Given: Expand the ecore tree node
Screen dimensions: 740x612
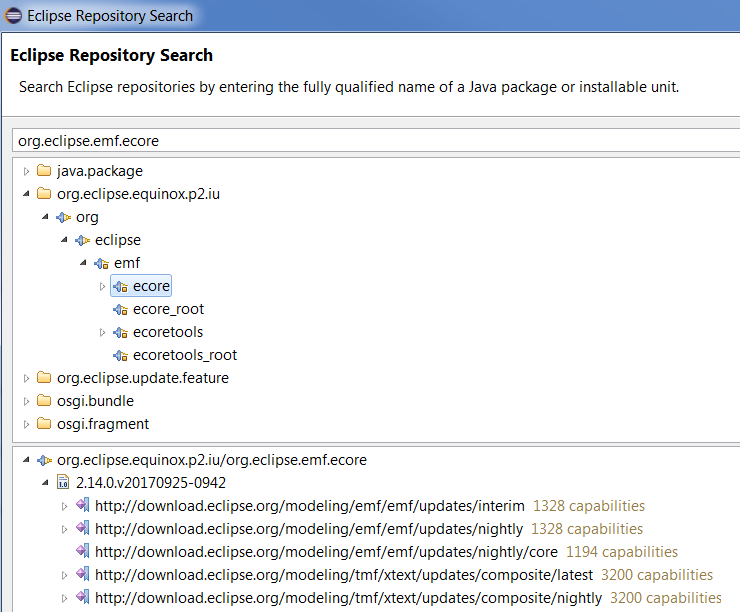Looking at the screenshot, I should [102, 286].
